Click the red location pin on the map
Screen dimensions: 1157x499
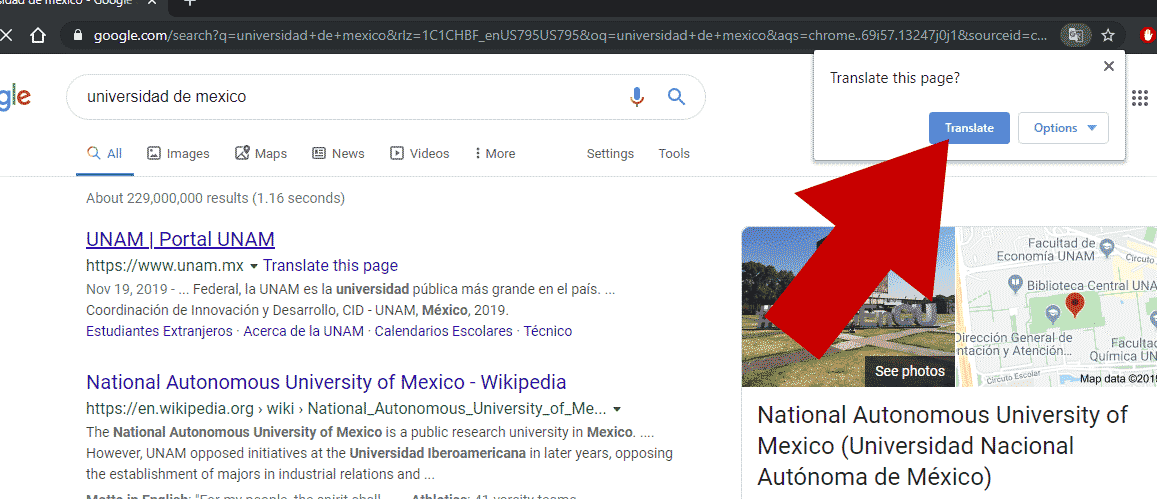1076,305
